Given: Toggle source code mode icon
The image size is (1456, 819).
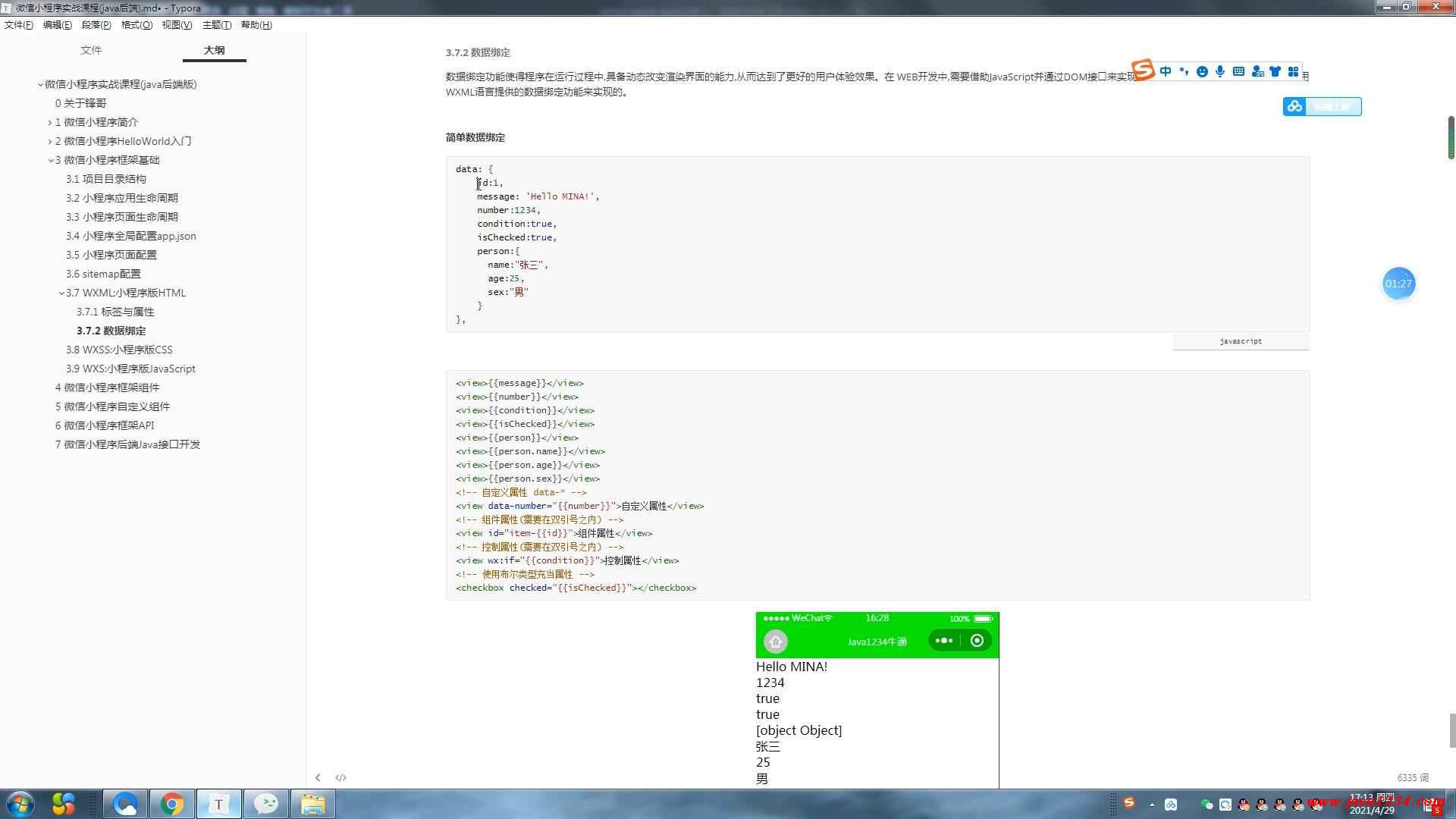Looking at the screenshot, I should click(x=340, y=777).
